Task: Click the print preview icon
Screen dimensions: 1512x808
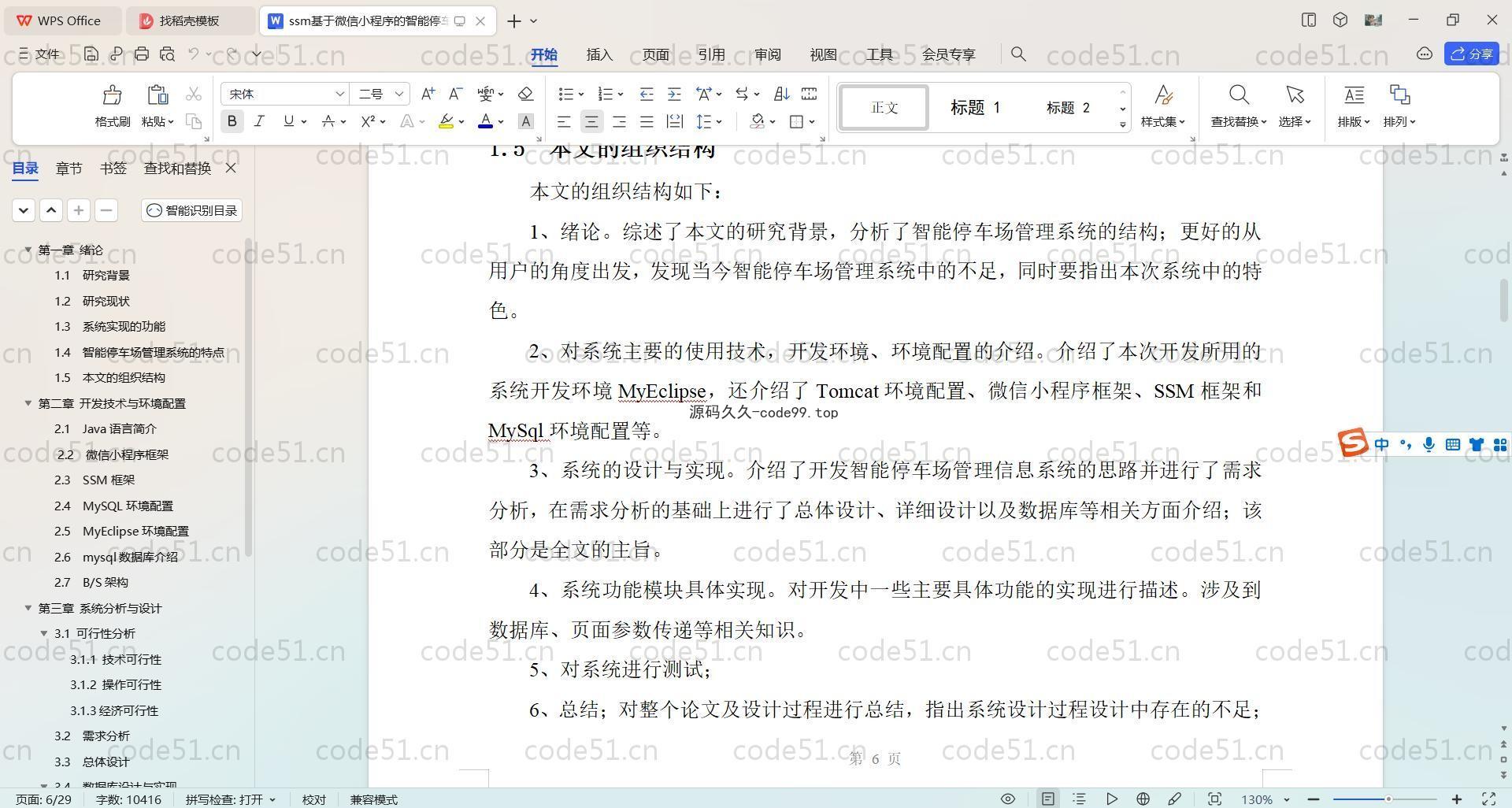Action: [x=167, y=54]
